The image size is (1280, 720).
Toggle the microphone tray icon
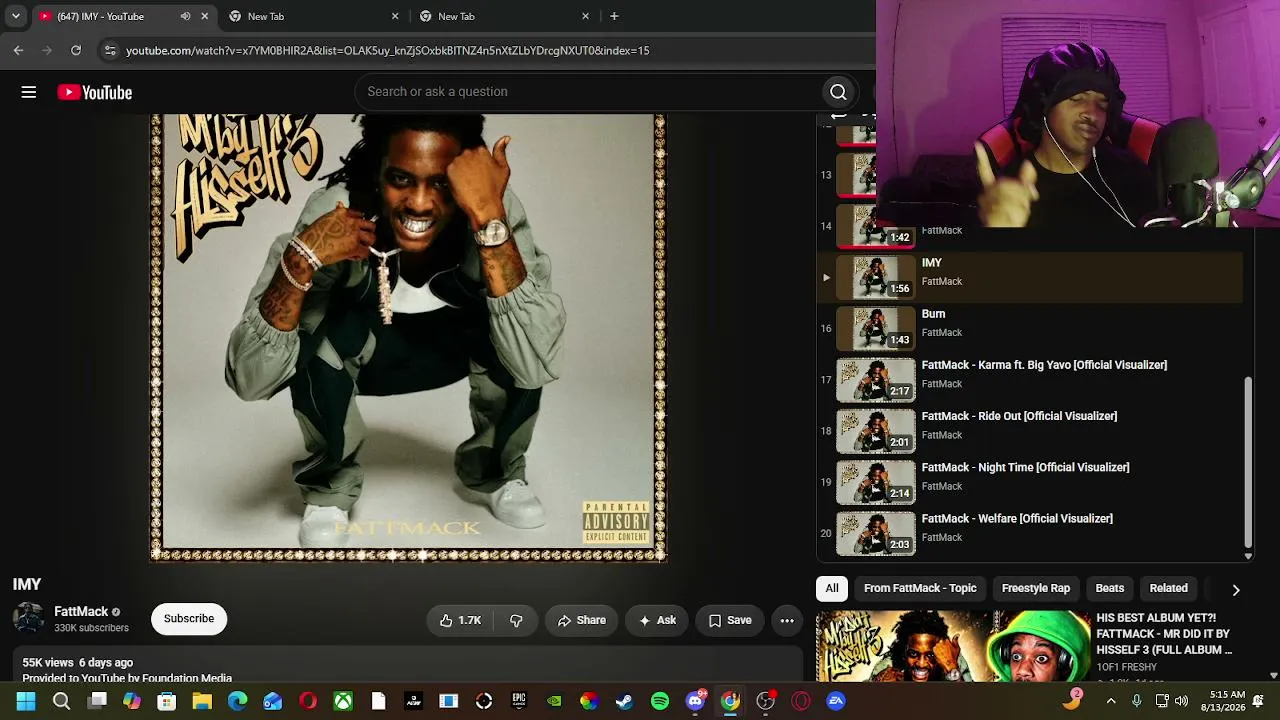pos(1137,701)
